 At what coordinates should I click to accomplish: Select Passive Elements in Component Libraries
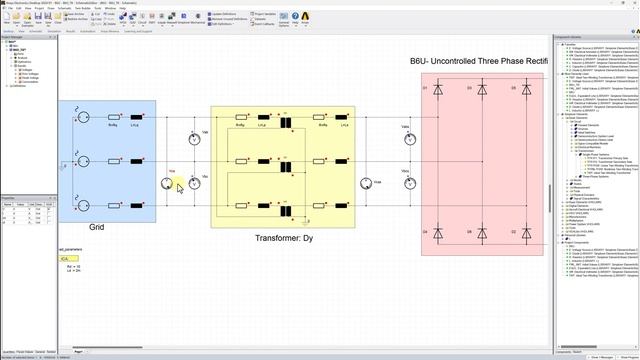click(x=588, y=125)
